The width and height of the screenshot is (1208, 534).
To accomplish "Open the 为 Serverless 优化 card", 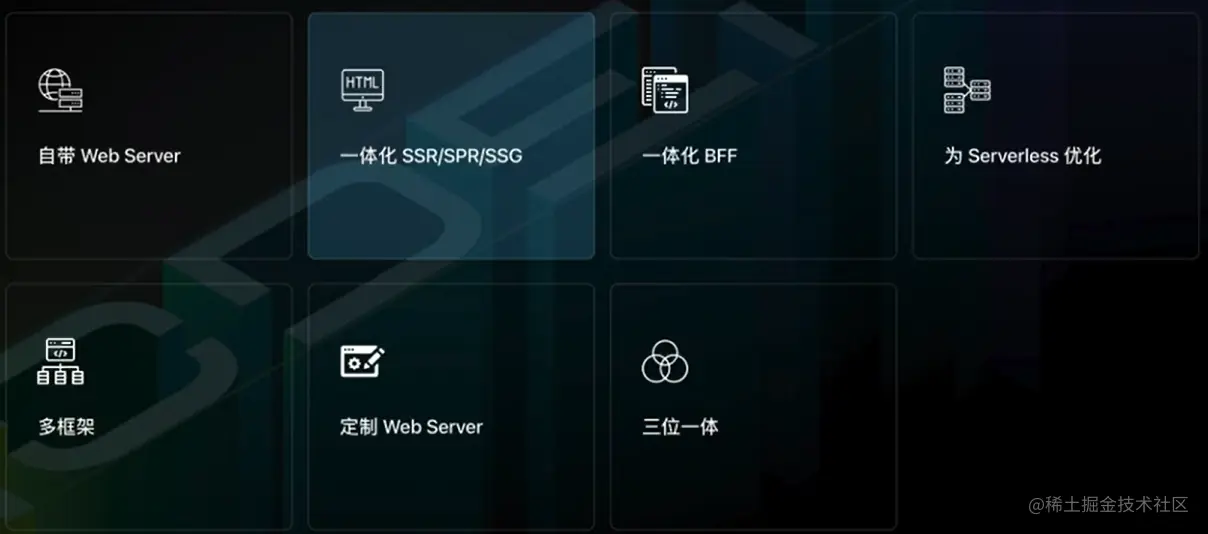I will [1055, 136].
